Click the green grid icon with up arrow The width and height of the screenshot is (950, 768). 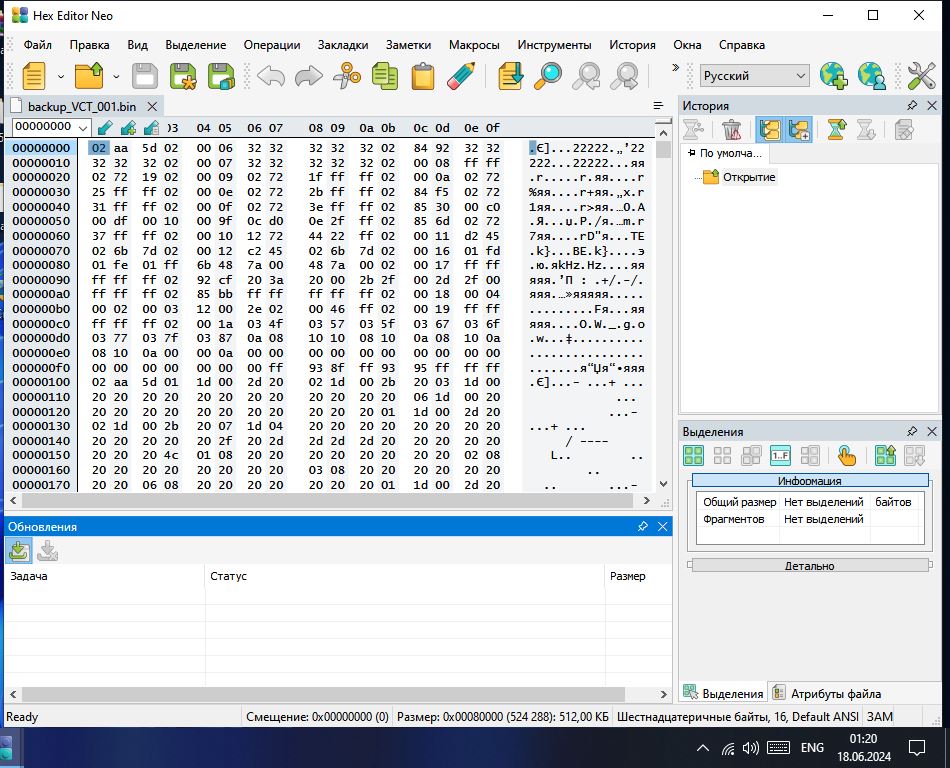(885, 455)
